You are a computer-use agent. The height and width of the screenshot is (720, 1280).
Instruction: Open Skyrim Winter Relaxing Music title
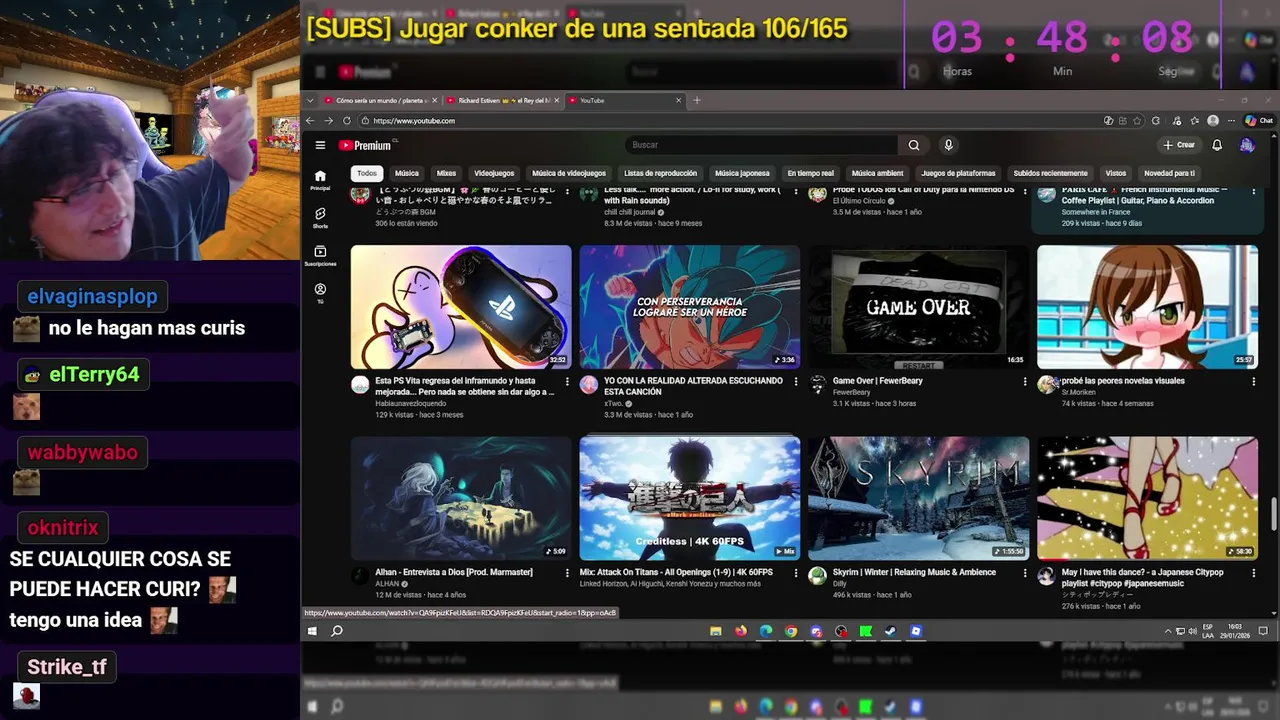click(914, 573)
